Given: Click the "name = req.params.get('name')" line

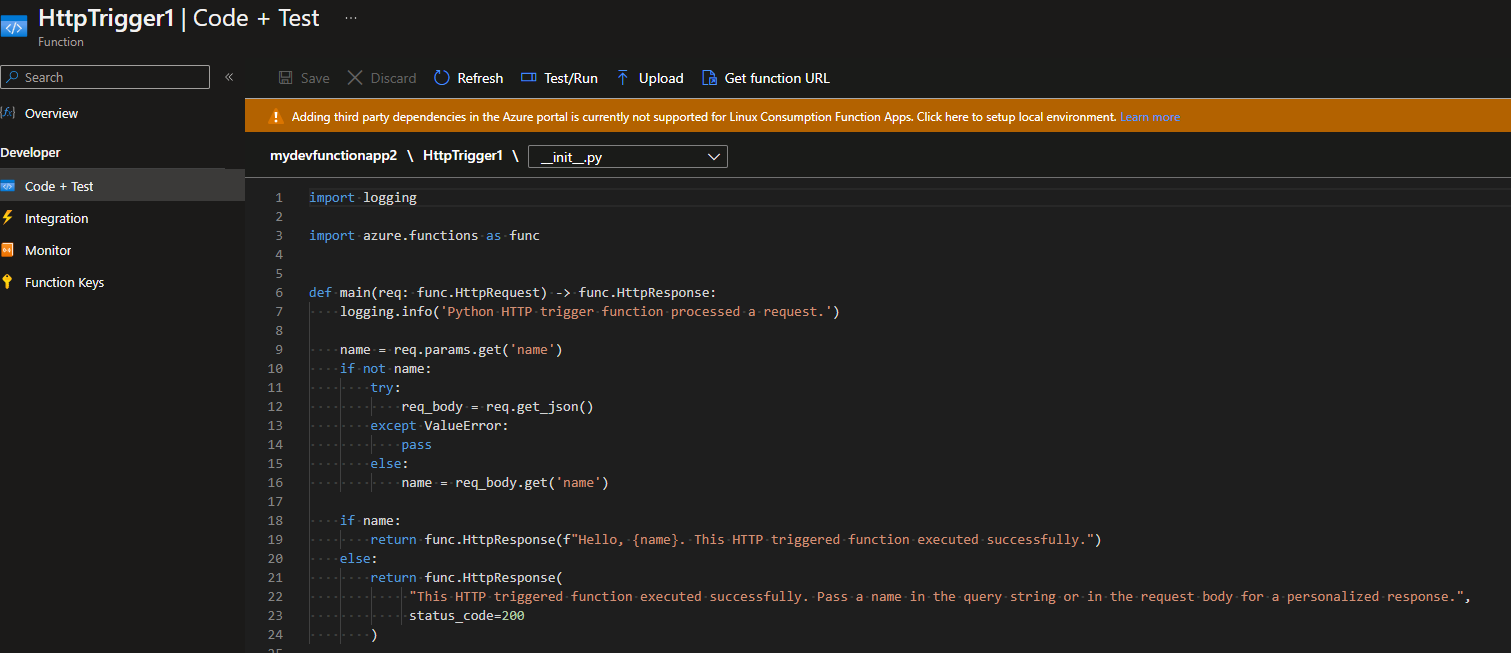Looking at the screenshot, I should (451, 350).
